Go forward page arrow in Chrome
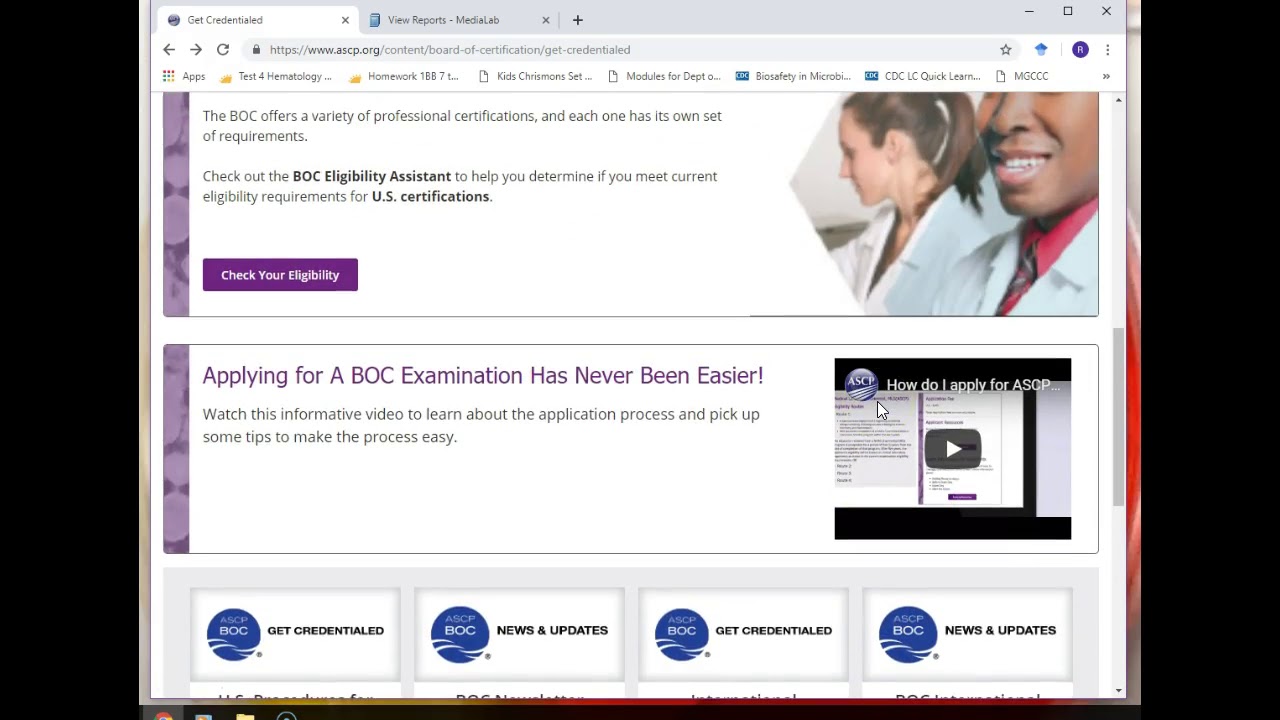This screenshot has height=720, width=1280. [x=196, y=50]
